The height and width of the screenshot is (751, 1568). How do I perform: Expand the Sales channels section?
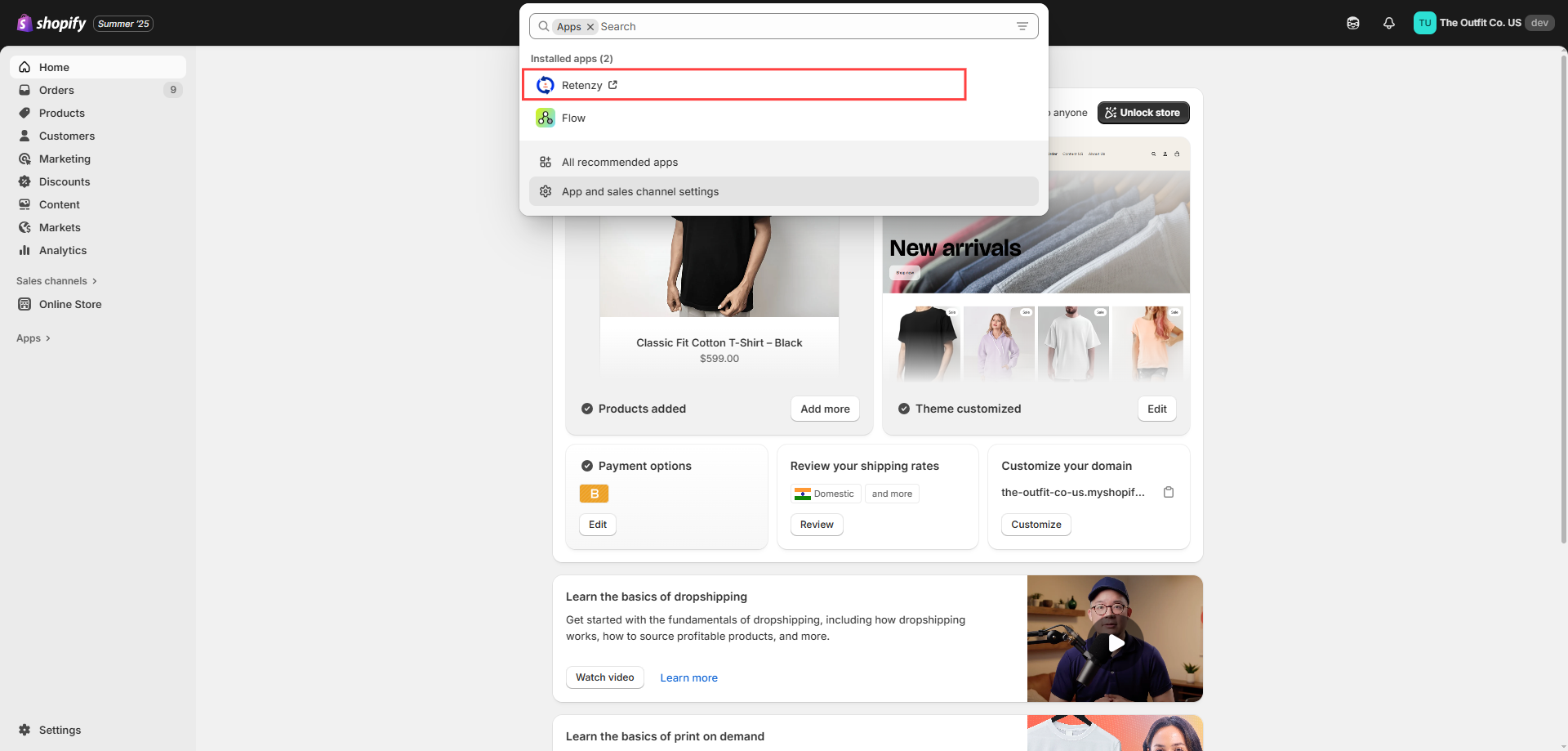[x=56, y=281]
